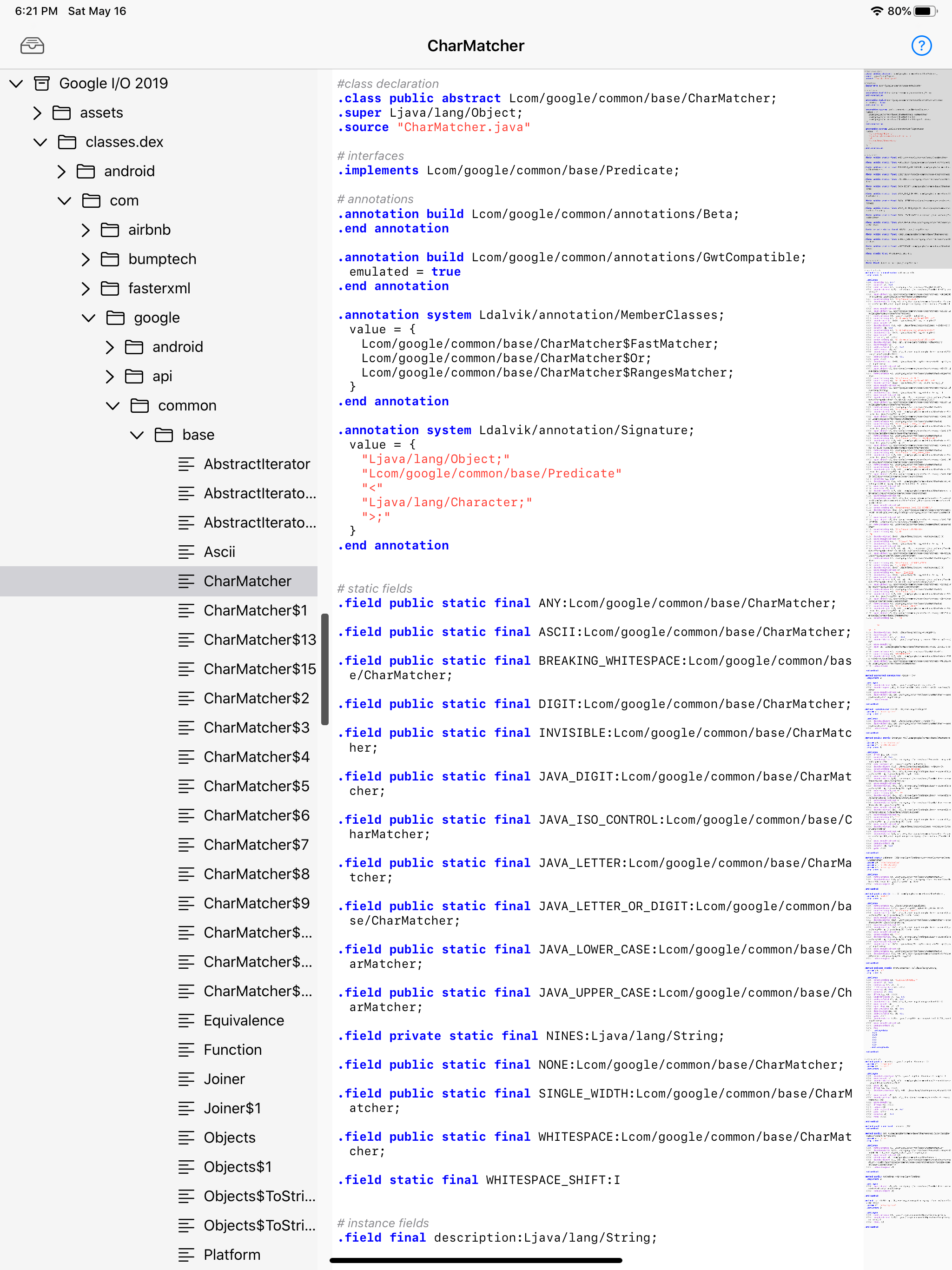Open the Help question mark icon
The image size is (952, 1270).
(921, 46)
